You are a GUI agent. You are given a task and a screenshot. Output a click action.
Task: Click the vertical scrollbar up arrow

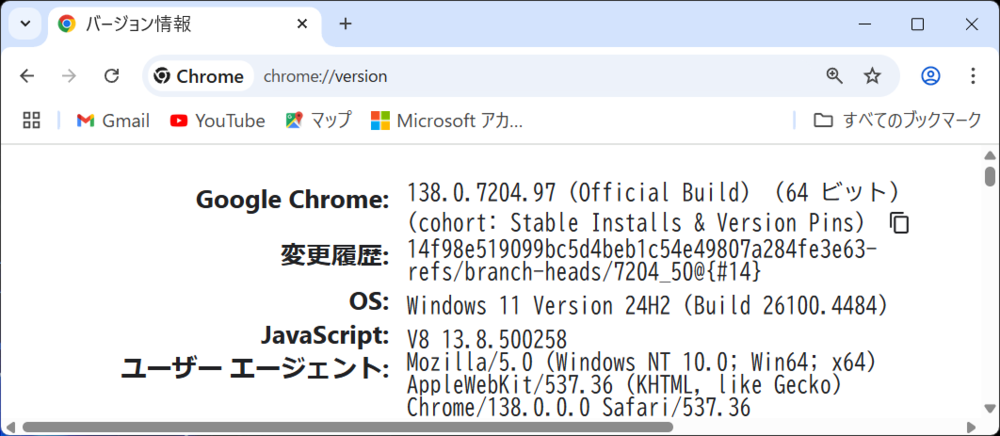click(990, 155)
